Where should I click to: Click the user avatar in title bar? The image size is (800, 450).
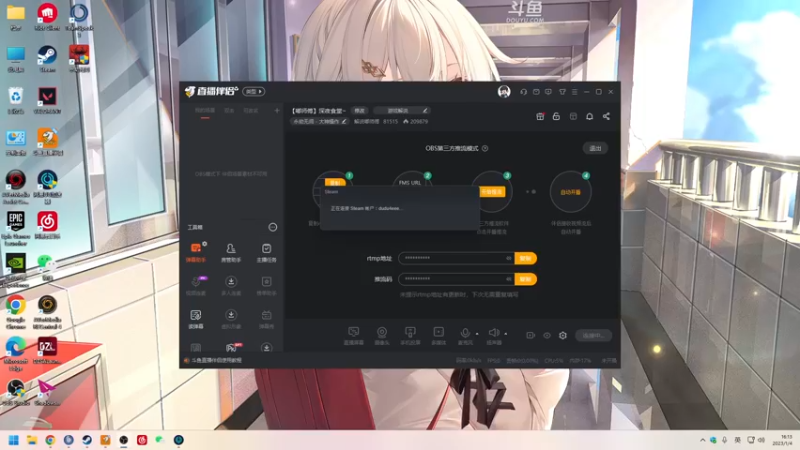tap(504, 92)
